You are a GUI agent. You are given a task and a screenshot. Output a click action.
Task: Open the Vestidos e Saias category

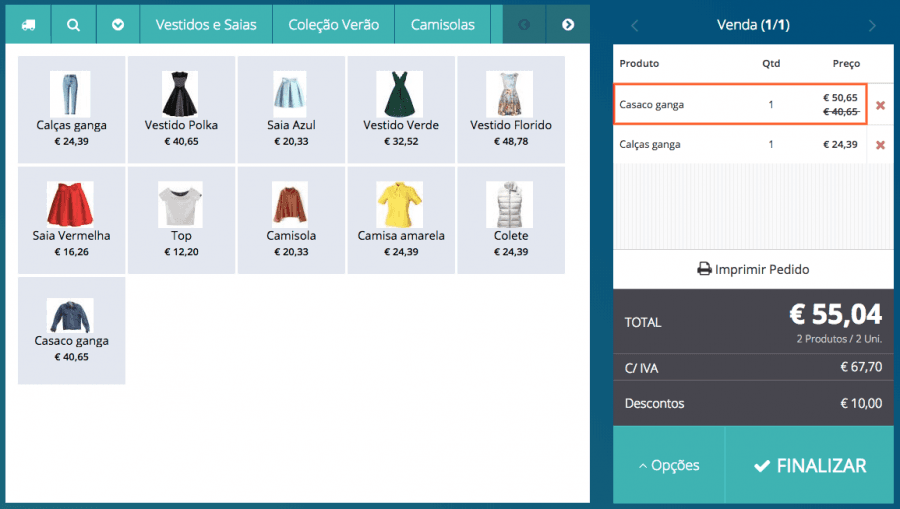point(205,24)
